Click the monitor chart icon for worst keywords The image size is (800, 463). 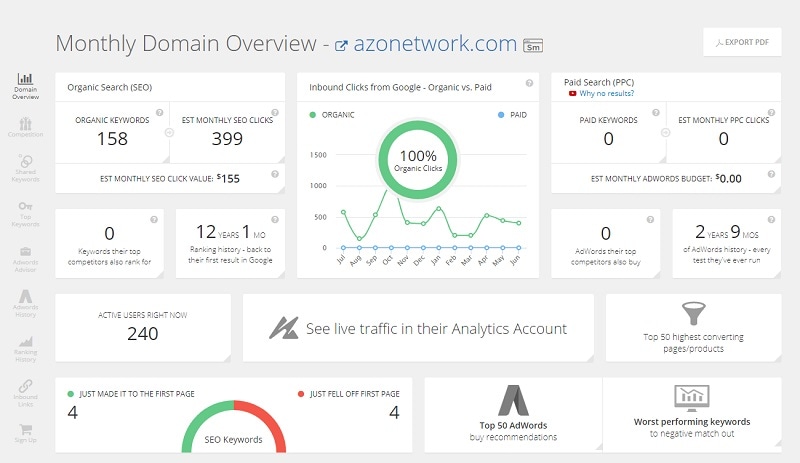click(692, 398)
